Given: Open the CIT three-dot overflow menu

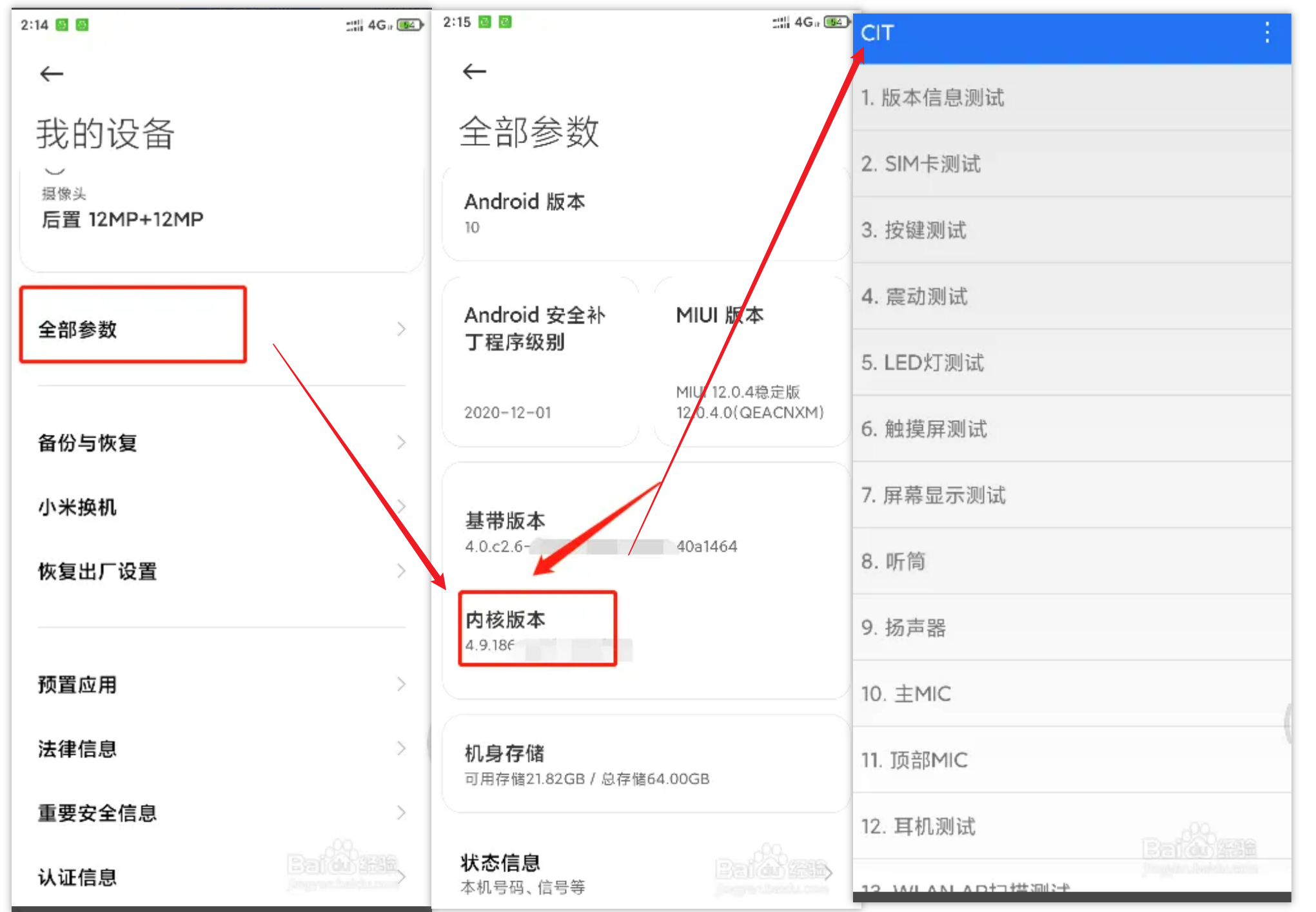Looking at the screenshot, I should click(x=1267, y=32).
